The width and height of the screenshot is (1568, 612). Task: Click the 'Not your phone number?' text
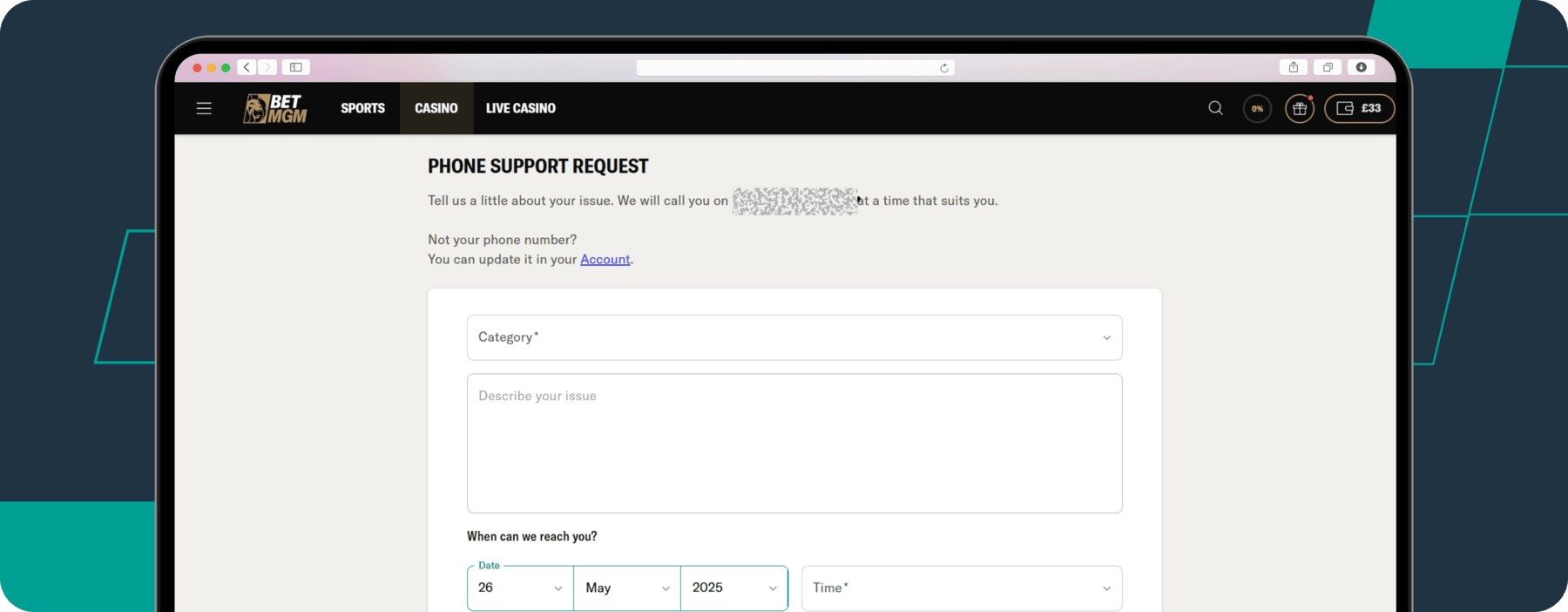(502, 240)
